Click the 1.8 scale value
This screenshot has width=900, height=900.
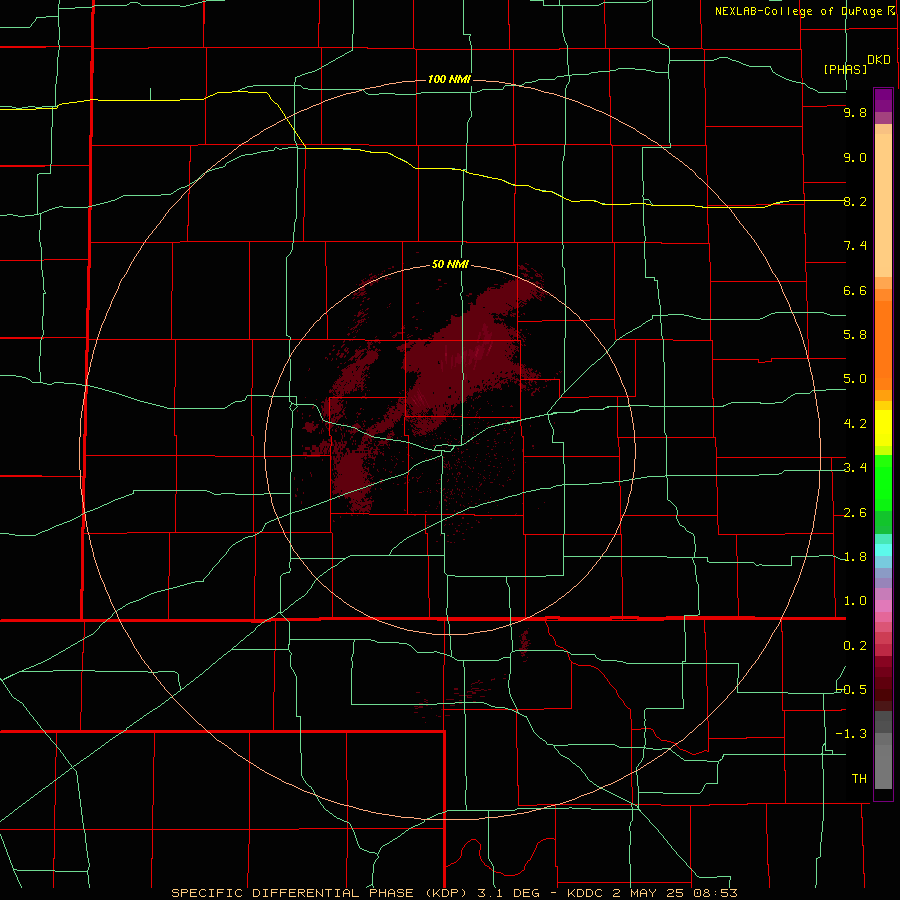tap(855, 557)
